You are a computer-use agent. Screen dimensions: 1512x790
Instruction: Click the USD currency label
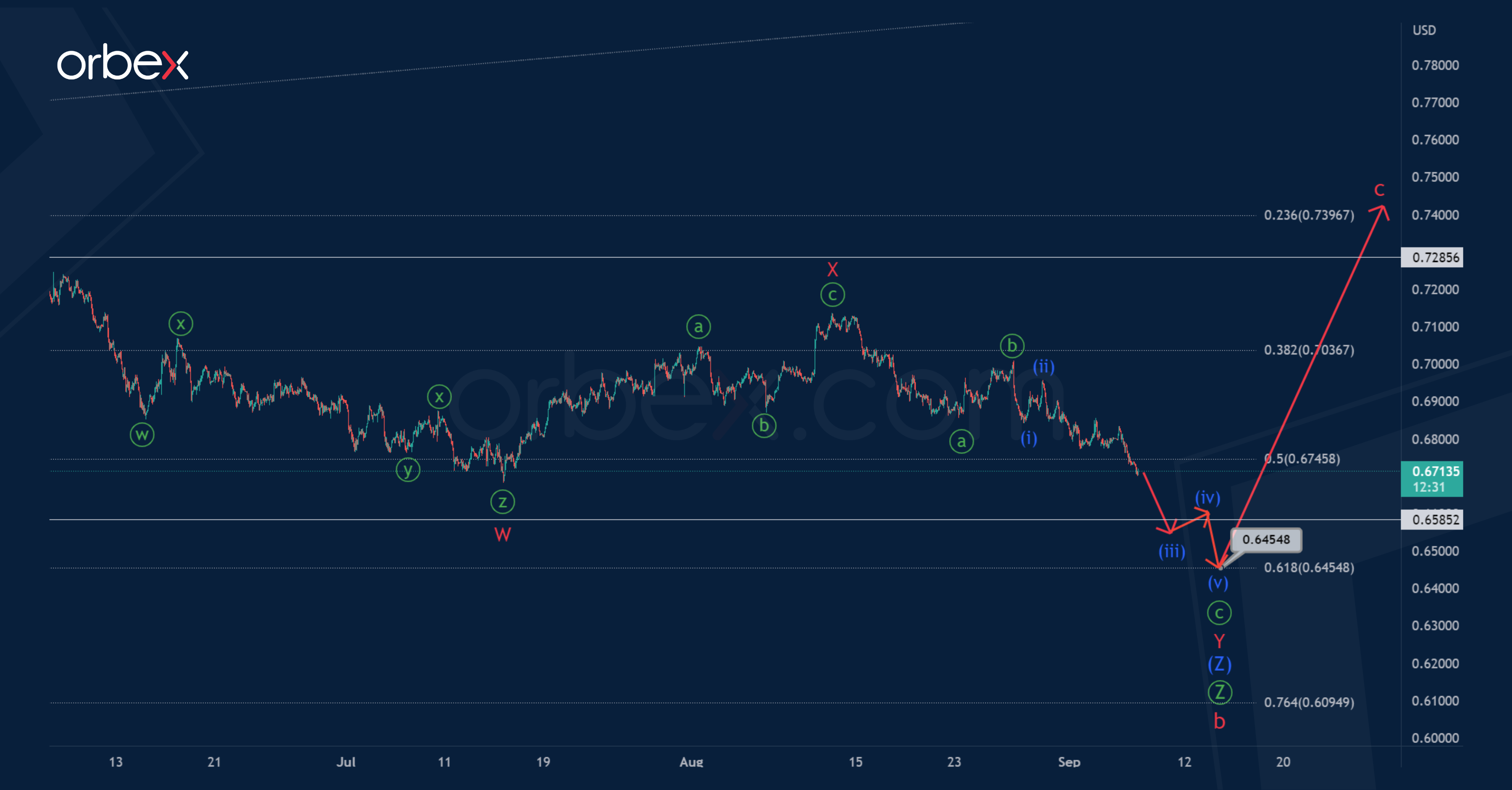(1424, 30)
